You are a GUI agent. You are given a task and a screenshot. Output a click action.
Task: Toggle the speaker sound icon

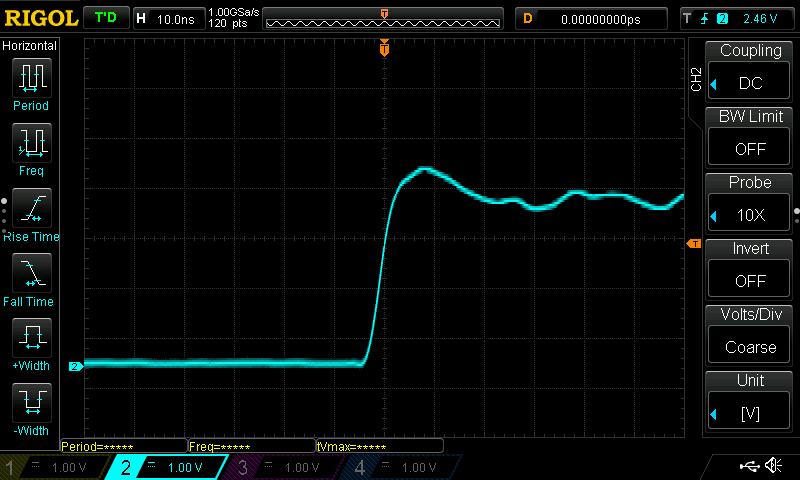coord(773,466)
